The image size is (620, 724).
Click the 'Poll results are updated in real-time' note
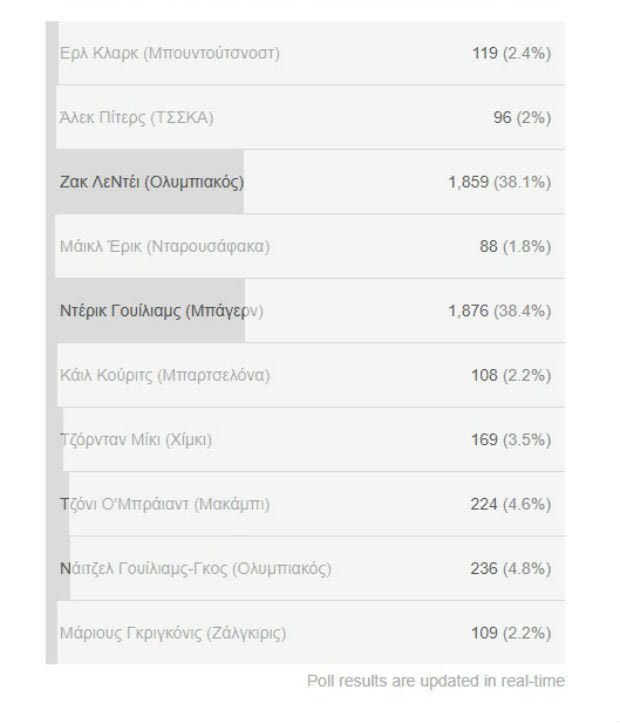[436, 681]
